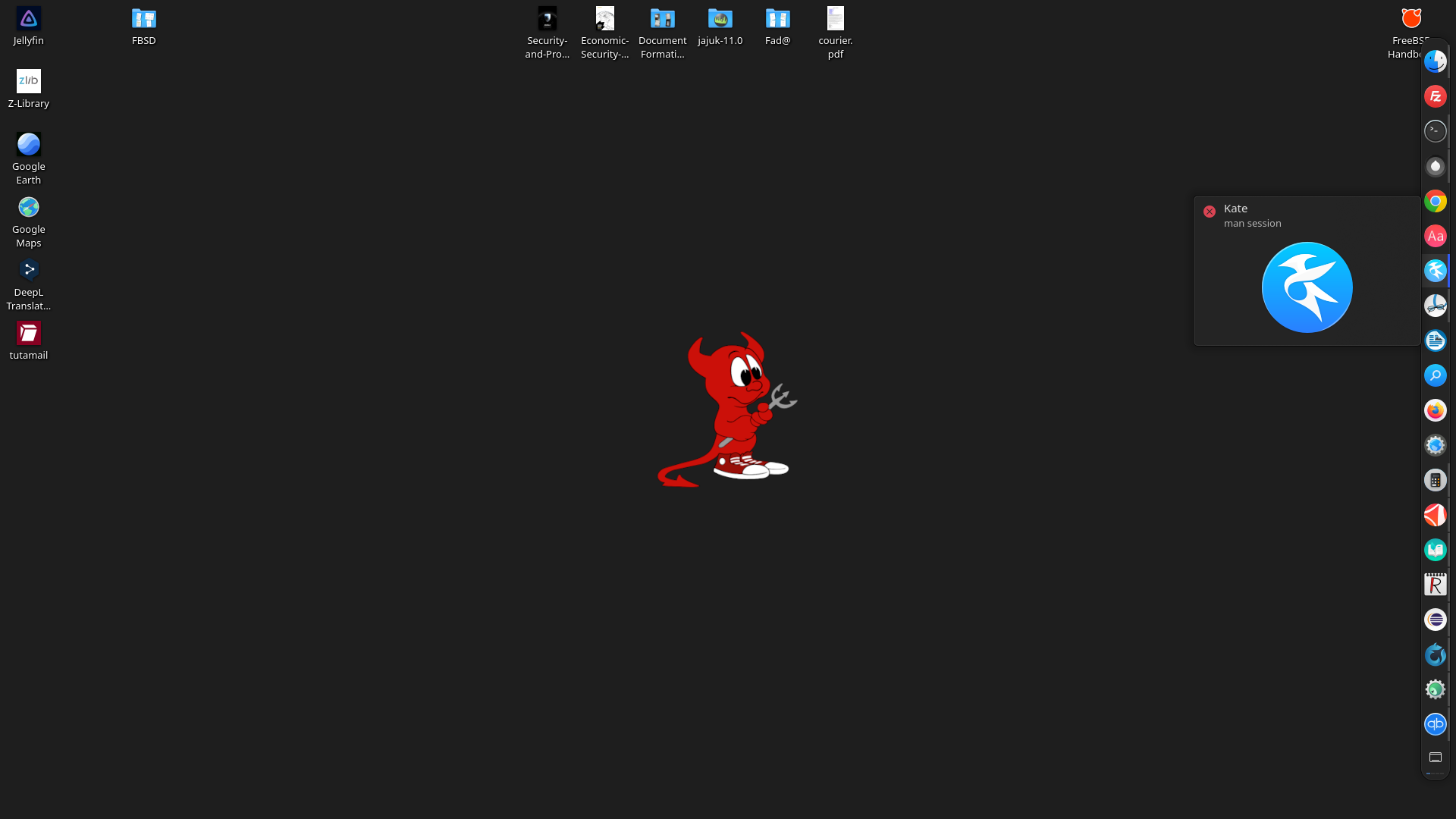This screenshot has height=819, width=1456.
Task: Launch Firefox from the dock
Action: (x=1435, y=410)
